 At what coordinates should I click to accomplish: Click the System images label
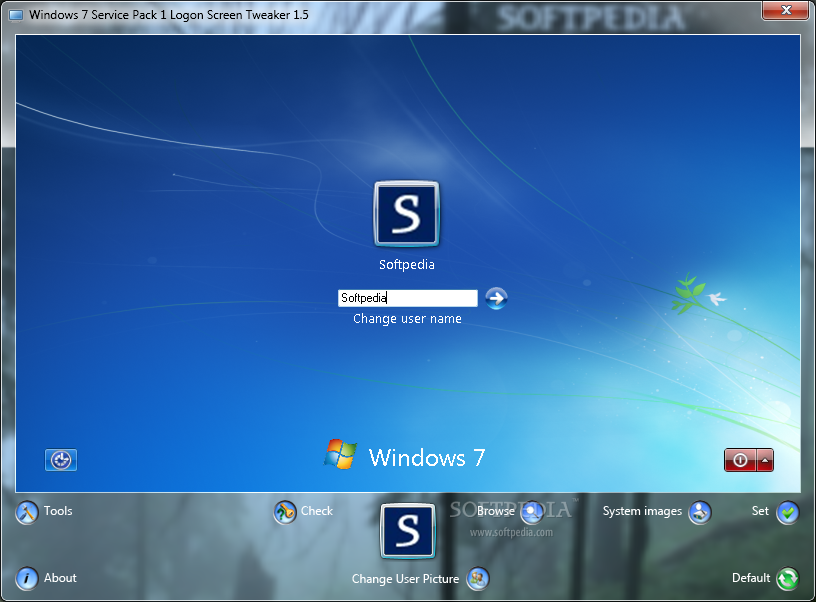(x=642, y=511)
